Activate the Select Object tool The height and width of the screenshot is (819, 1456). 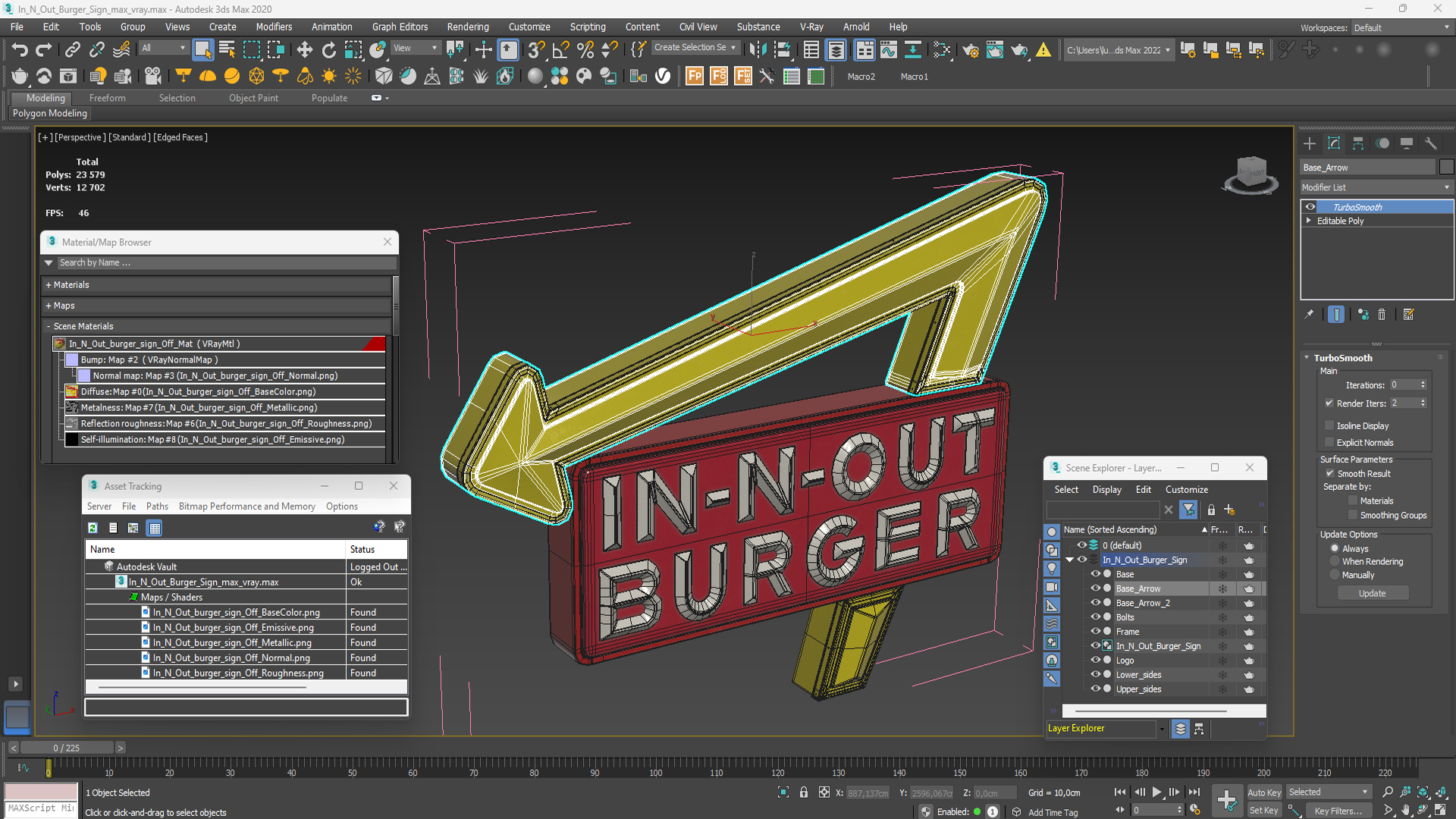[x=202, y=50]
